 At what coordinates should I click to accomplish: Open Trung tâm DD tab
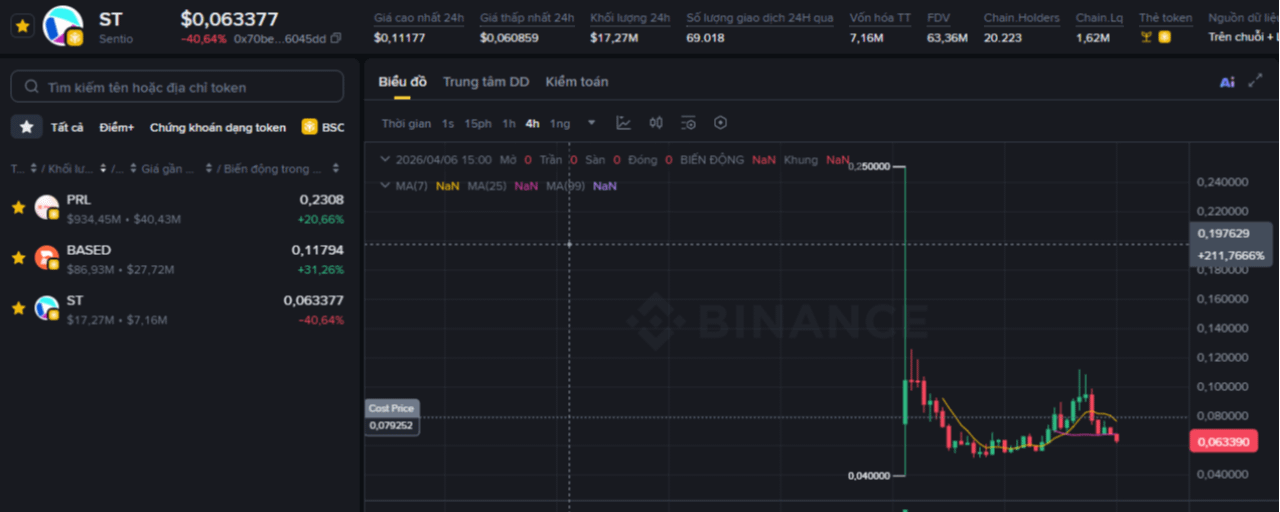coord(486,82)
